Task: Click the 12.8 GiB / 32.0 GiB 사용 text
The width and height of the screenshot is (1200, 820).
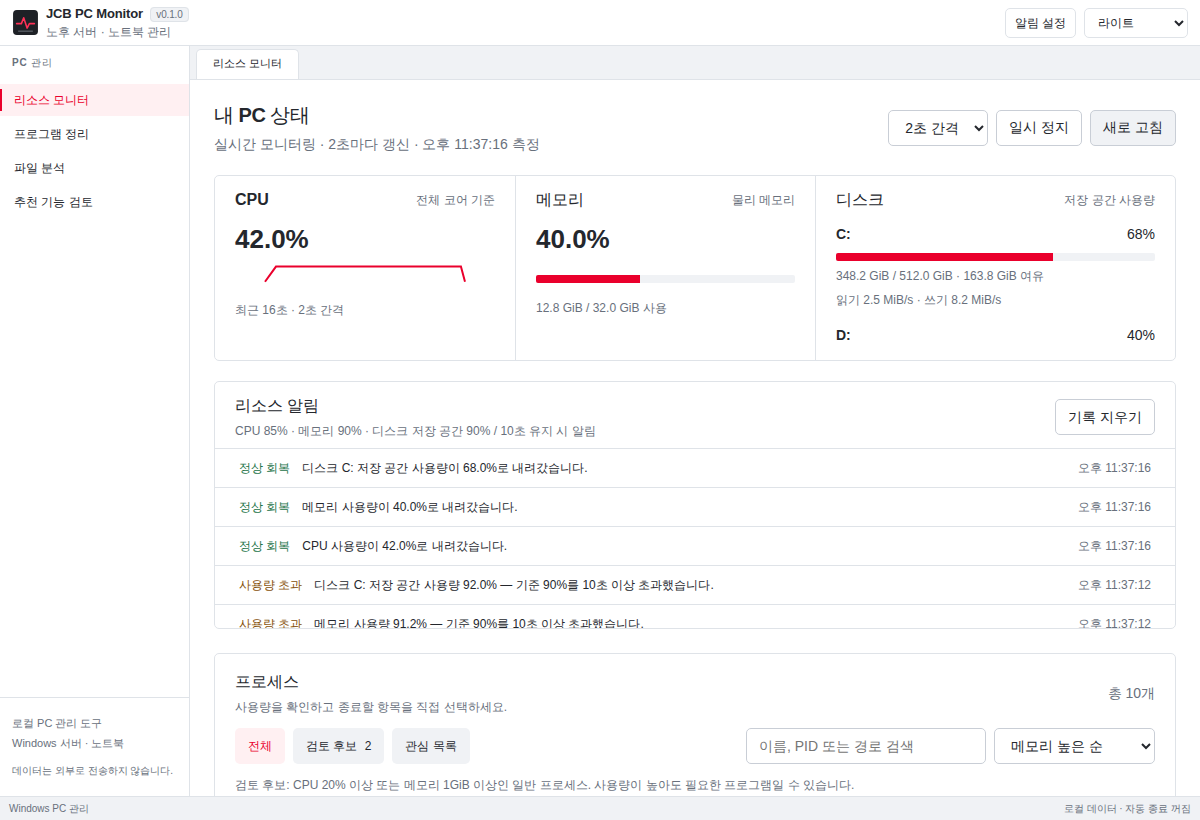Action: [601, 308]
